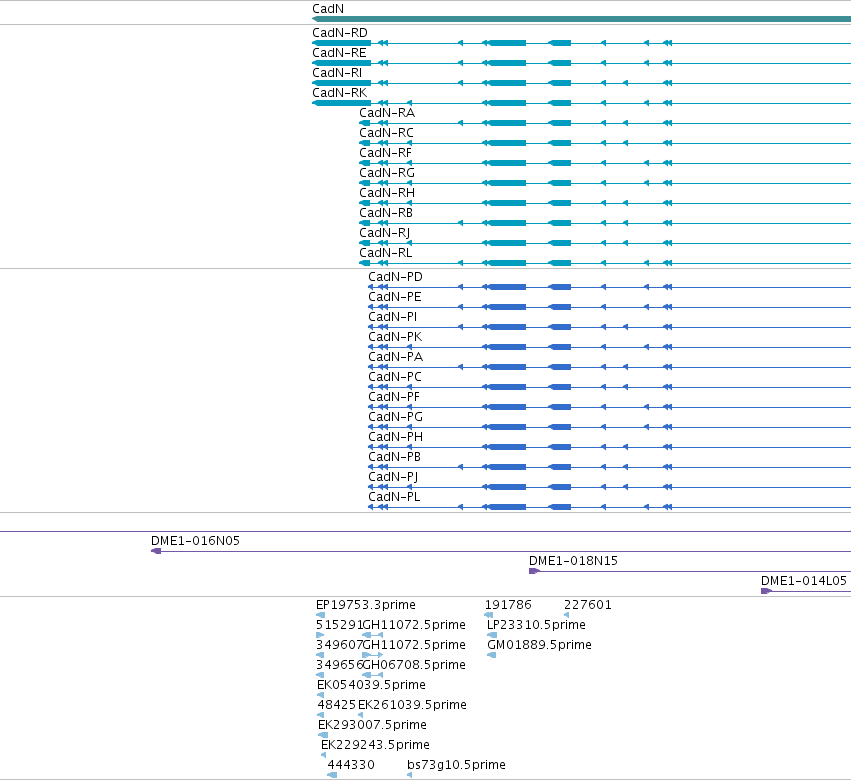Click the EK293007.5prime insertion marker
851x780 pixels.
tap(323, 735)
